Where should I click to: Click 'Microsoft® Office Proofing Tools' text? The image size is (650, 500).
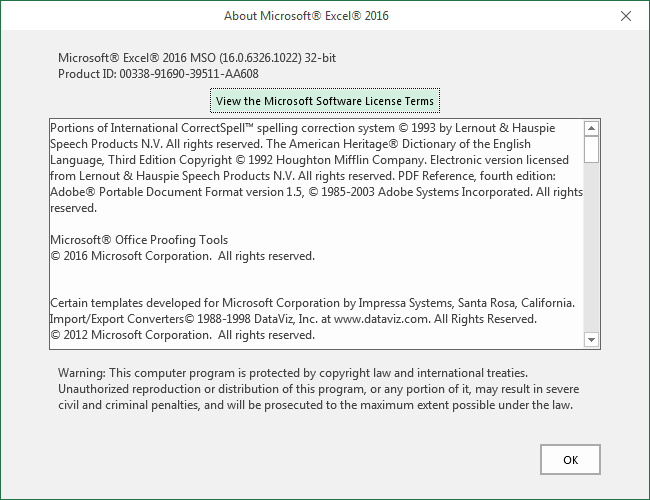coord(139,240)
